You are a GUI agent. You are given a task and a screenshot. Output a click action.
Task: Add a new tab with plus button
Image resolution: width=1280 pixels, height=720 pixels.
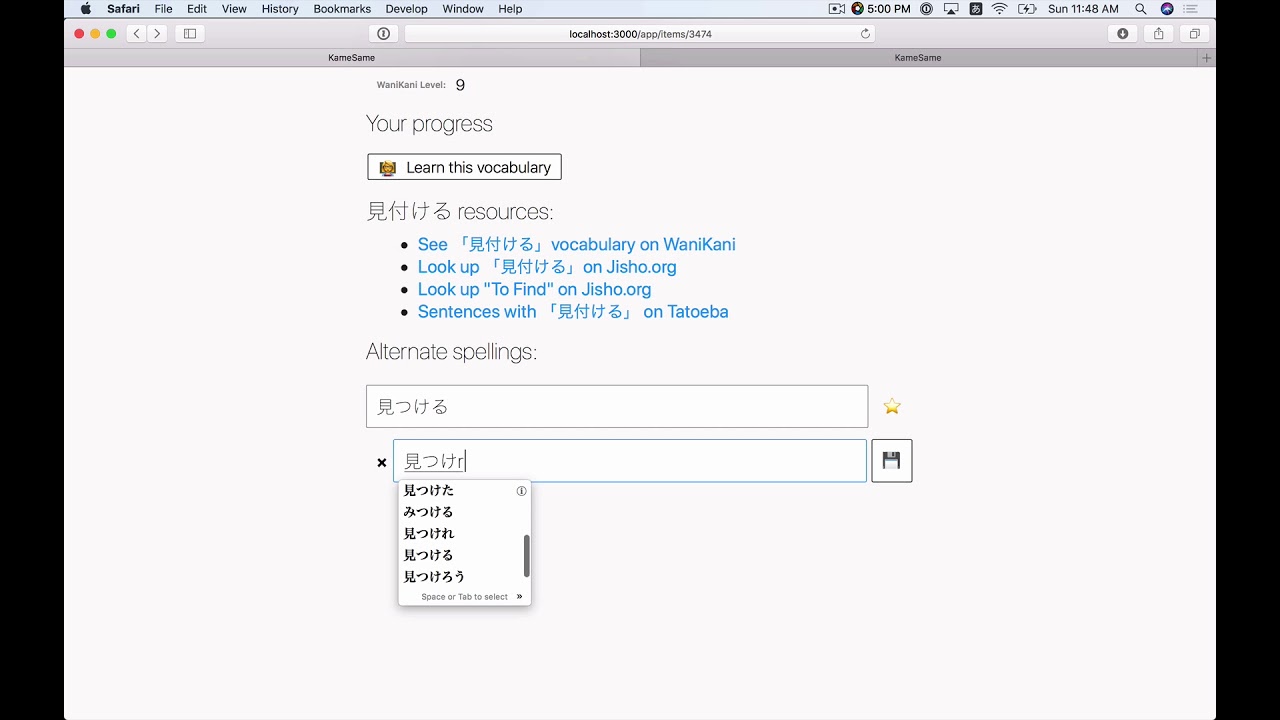point(1206,58)
